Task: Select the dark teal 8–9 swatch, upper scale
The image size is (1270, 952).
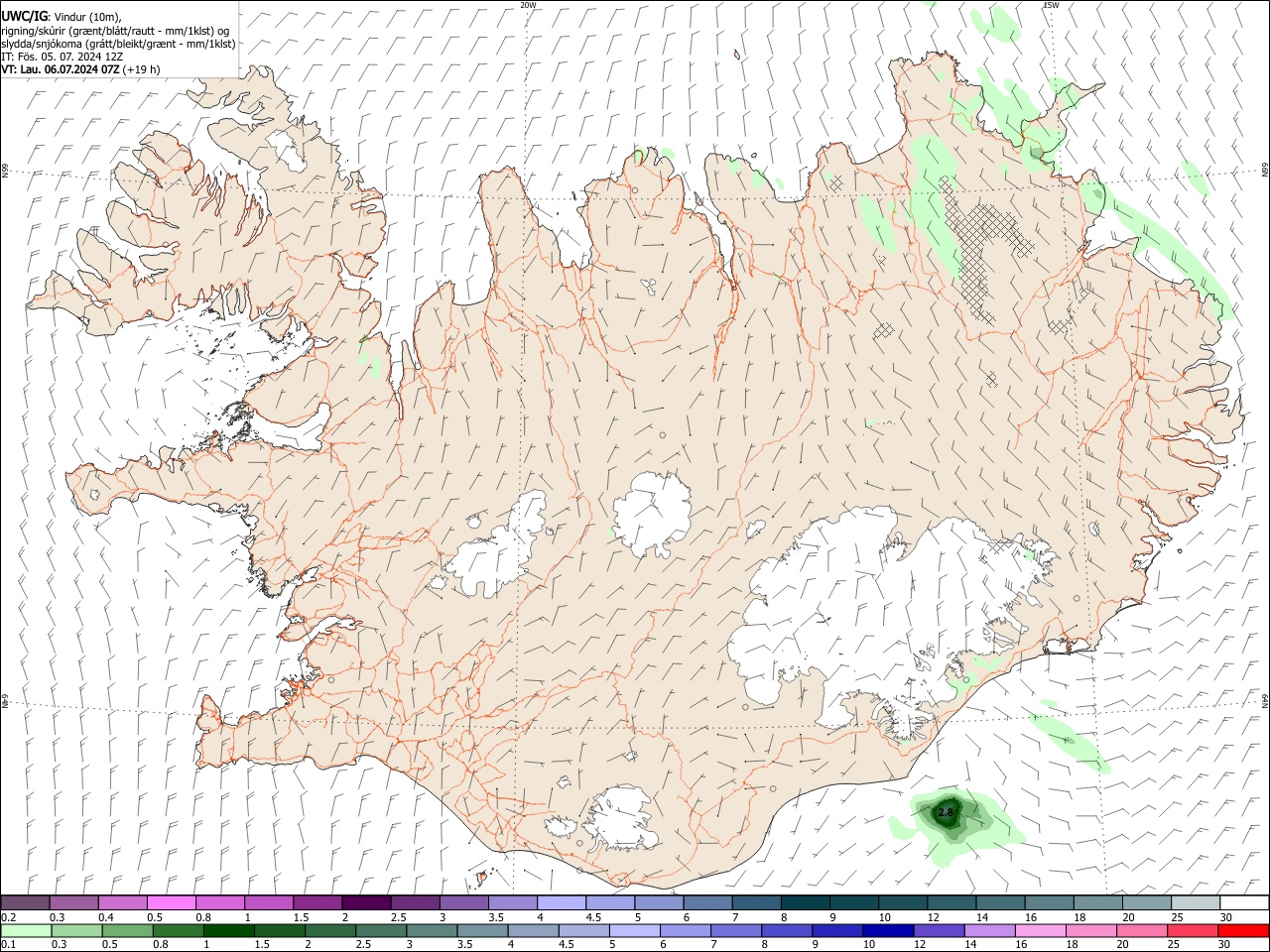Action: [x=804, y=902]
